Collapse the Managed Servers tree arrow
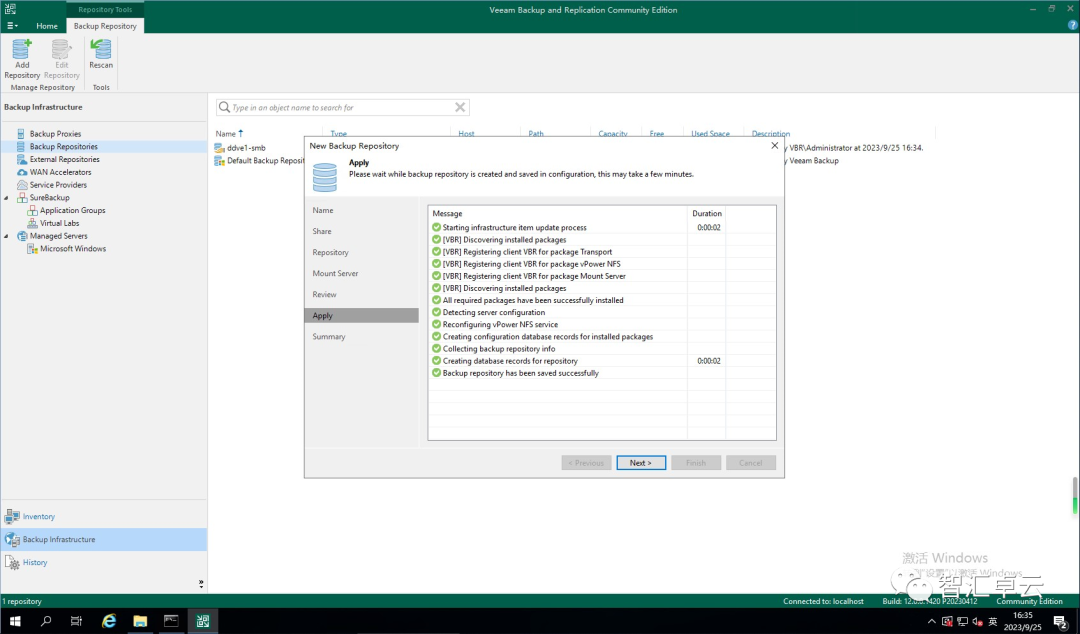 point(7,236)
